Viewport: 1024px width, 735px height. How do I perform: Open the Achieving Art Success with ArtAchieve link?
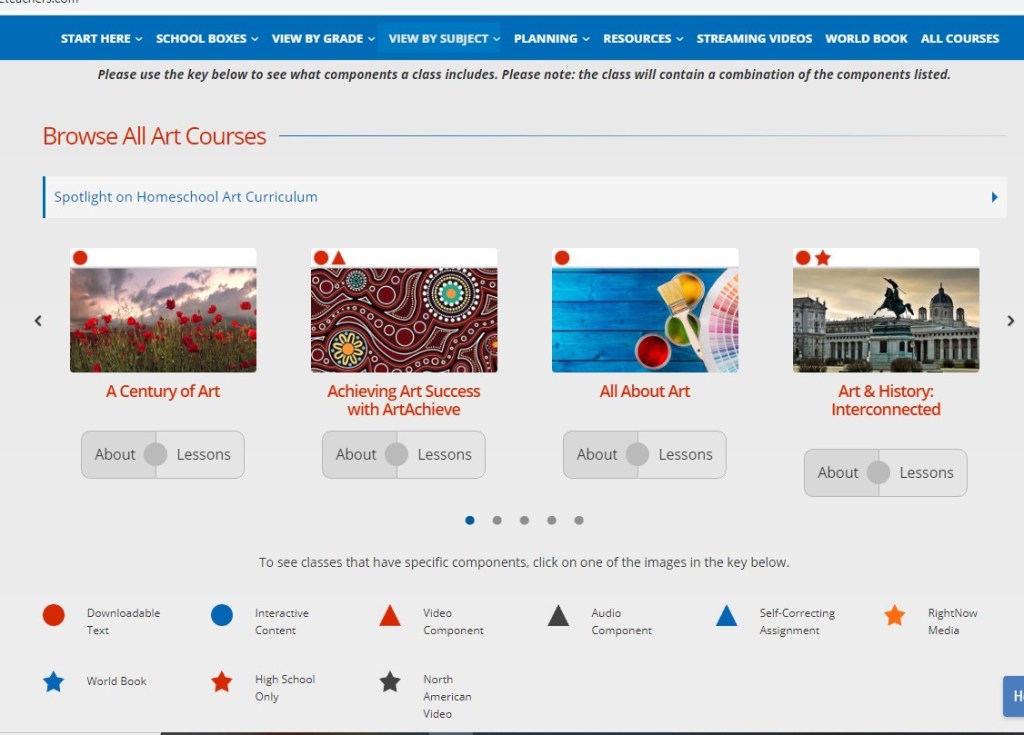tap(403, 400)
